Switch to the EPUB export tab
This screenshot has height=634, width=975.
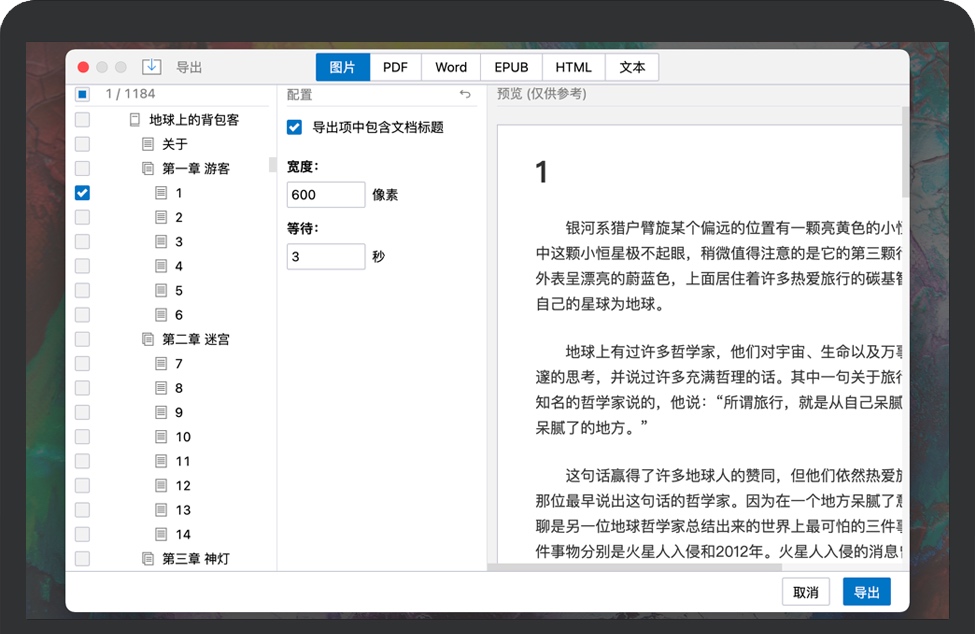pyautogui.click(x=511, y=67)
